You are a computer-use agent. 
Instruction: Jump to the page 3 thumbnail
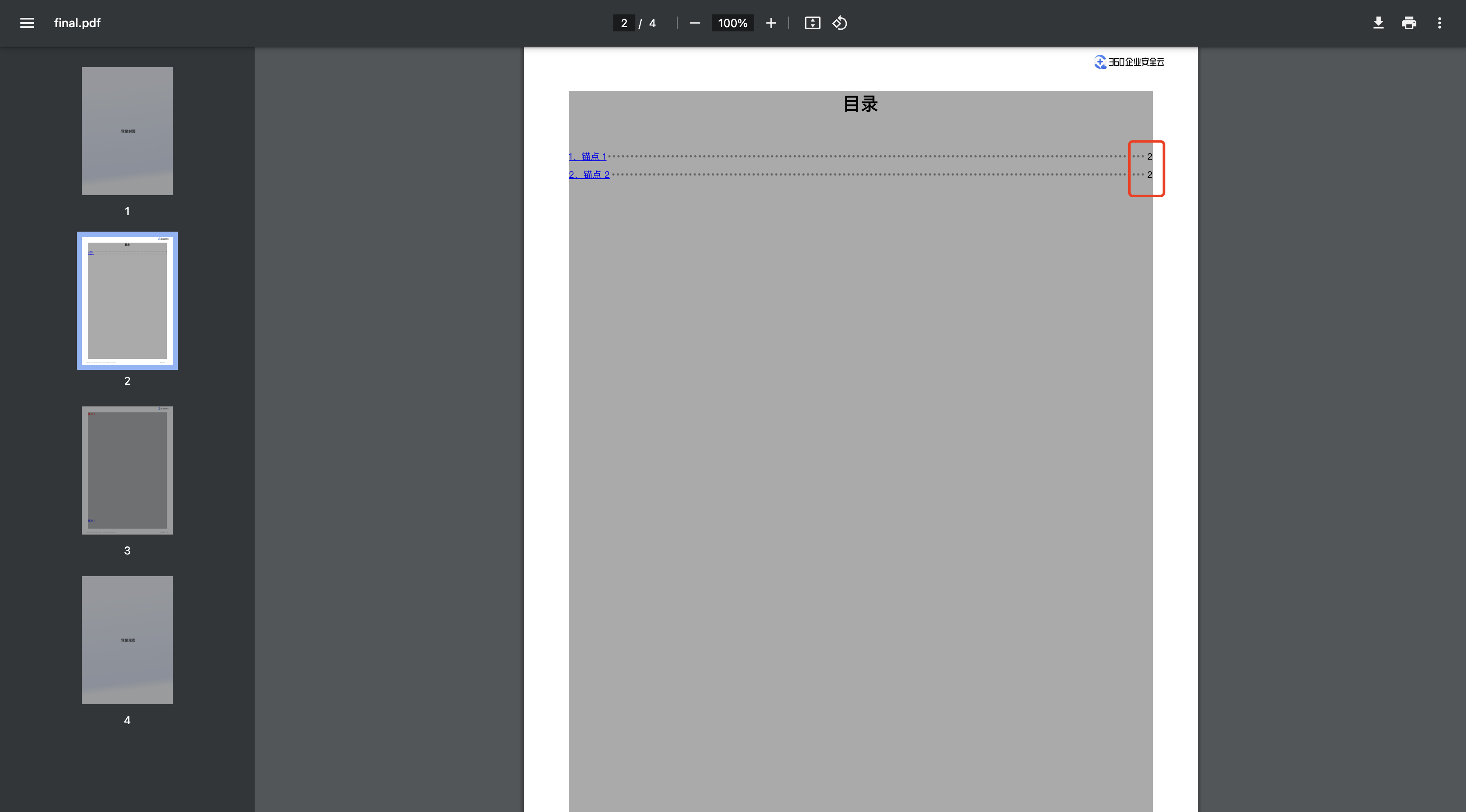coord(127,470)
